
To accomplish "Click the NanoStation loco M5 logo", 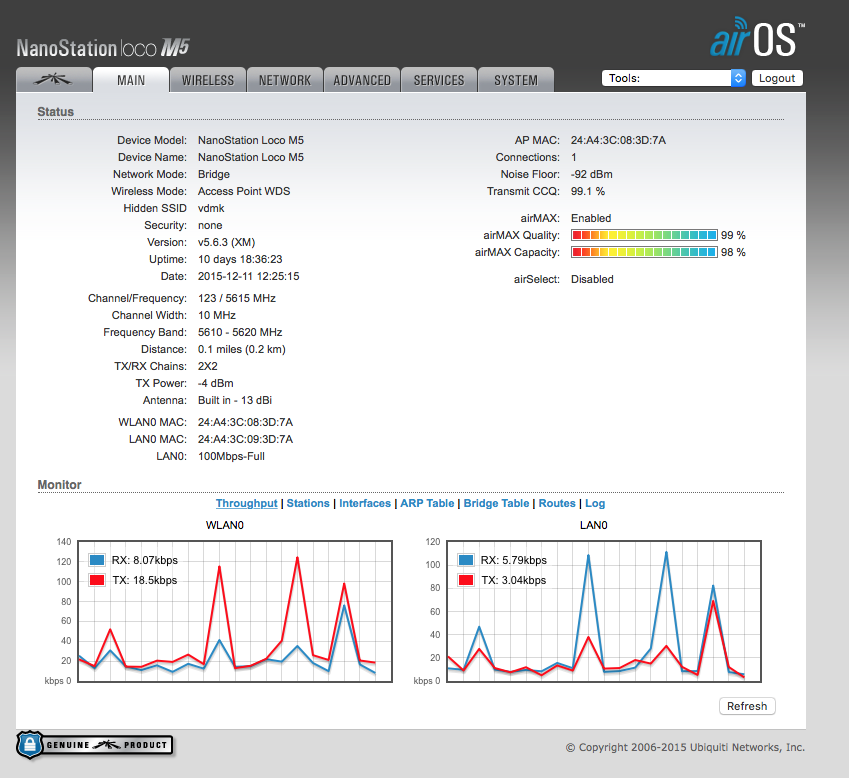I will coord(103,47).
